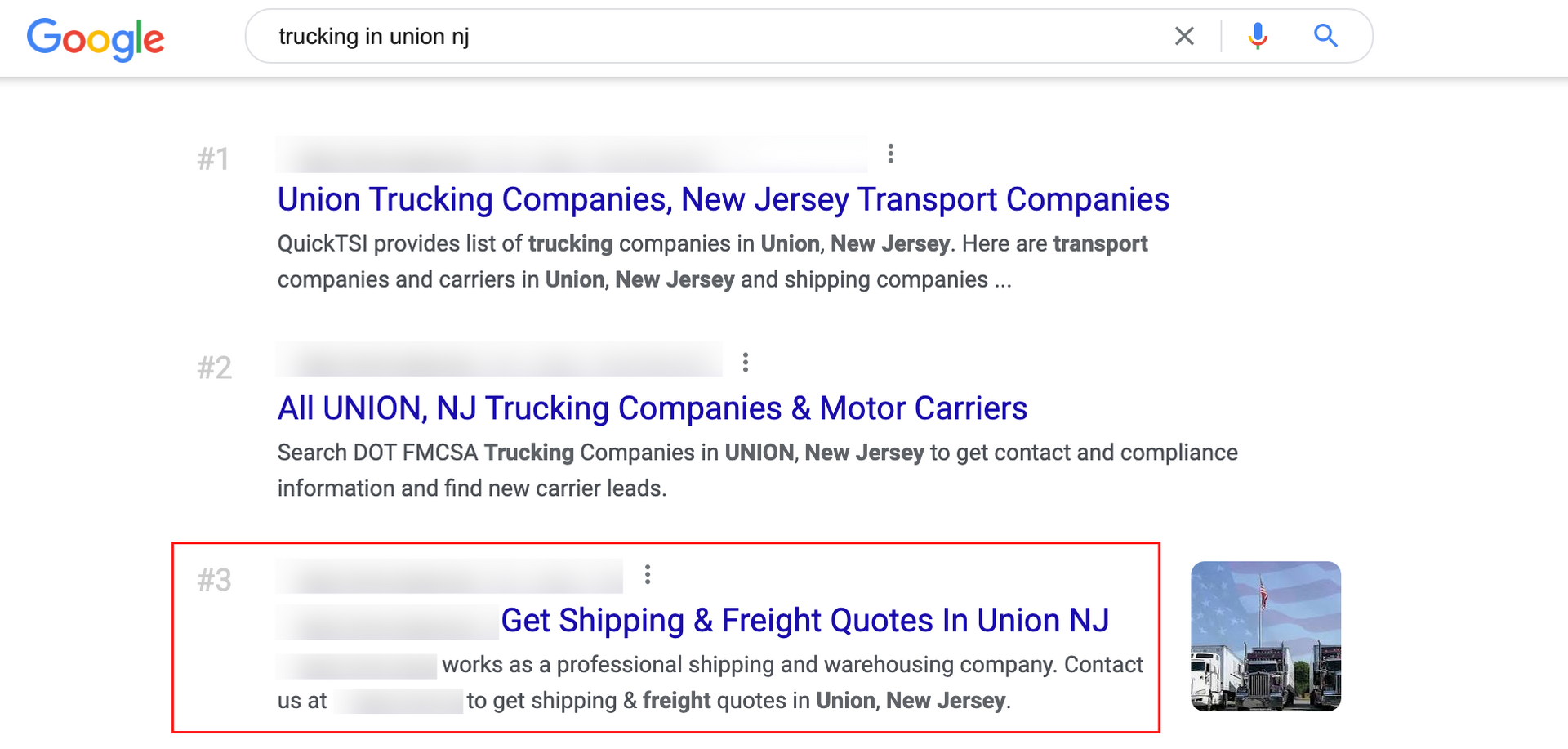This screenshot has height=749, width=1568.
Task: Click the #1 ranking label
Action: [216, 157]
